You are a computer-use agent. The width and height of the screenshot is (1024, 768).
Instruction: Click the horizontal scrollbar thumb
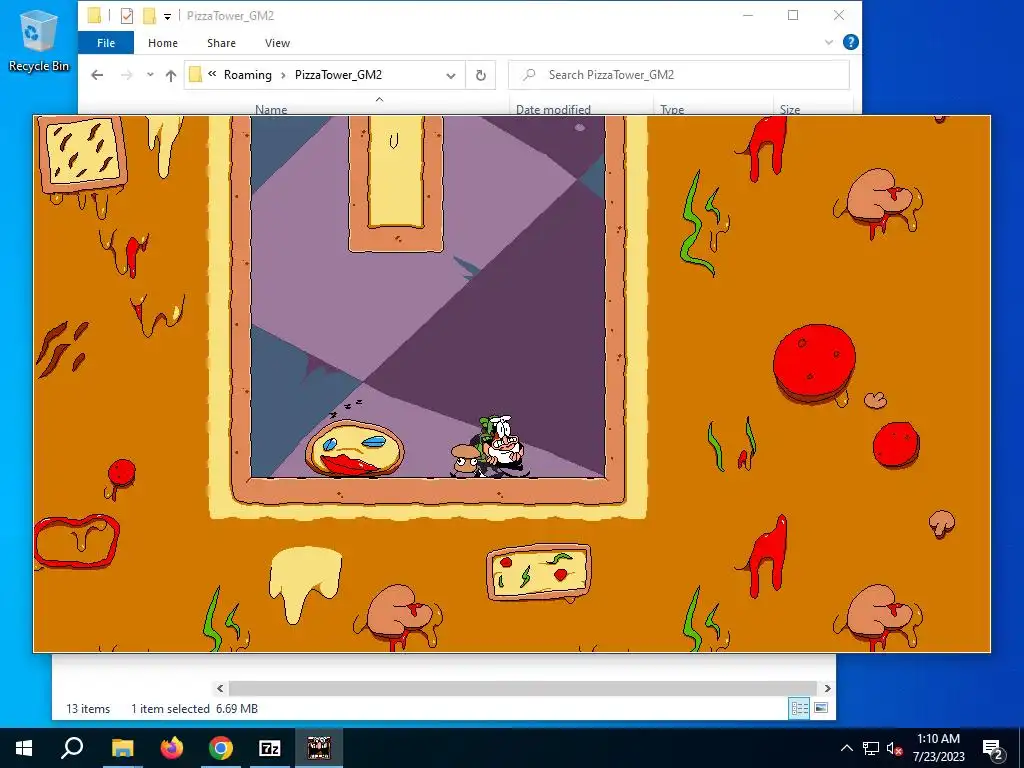click(522, 688)
